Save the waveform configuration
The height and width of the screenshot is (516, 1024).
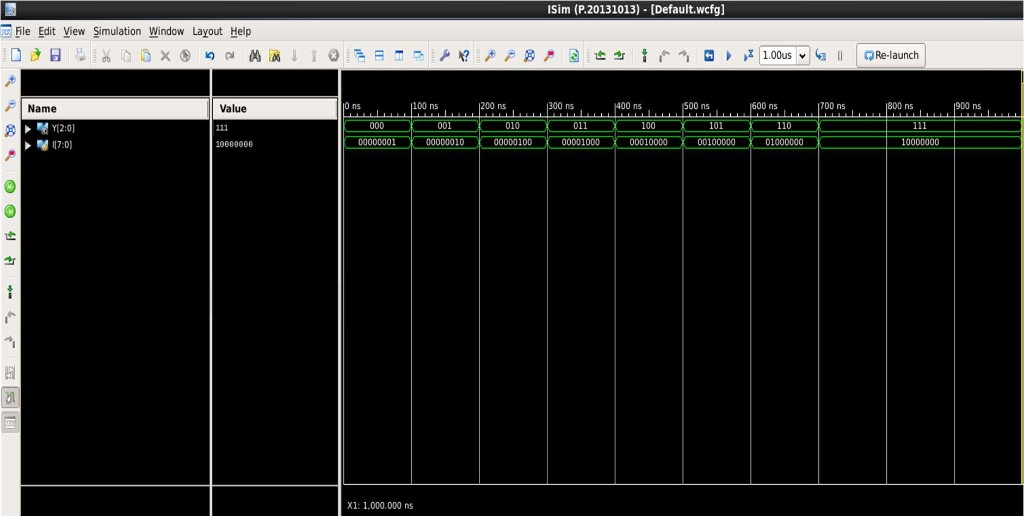click(55, 56)
